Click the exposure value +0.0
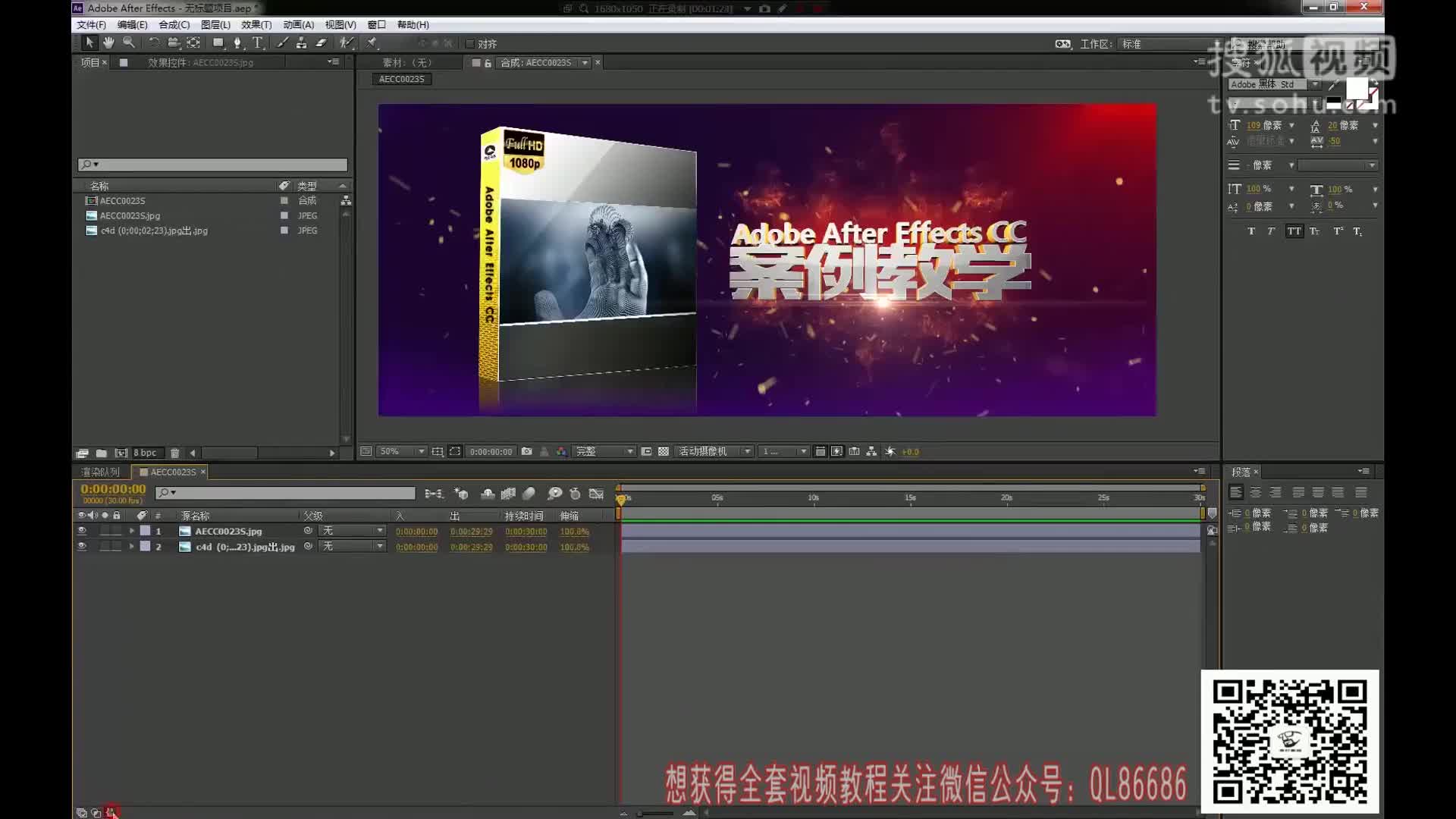 910,452
